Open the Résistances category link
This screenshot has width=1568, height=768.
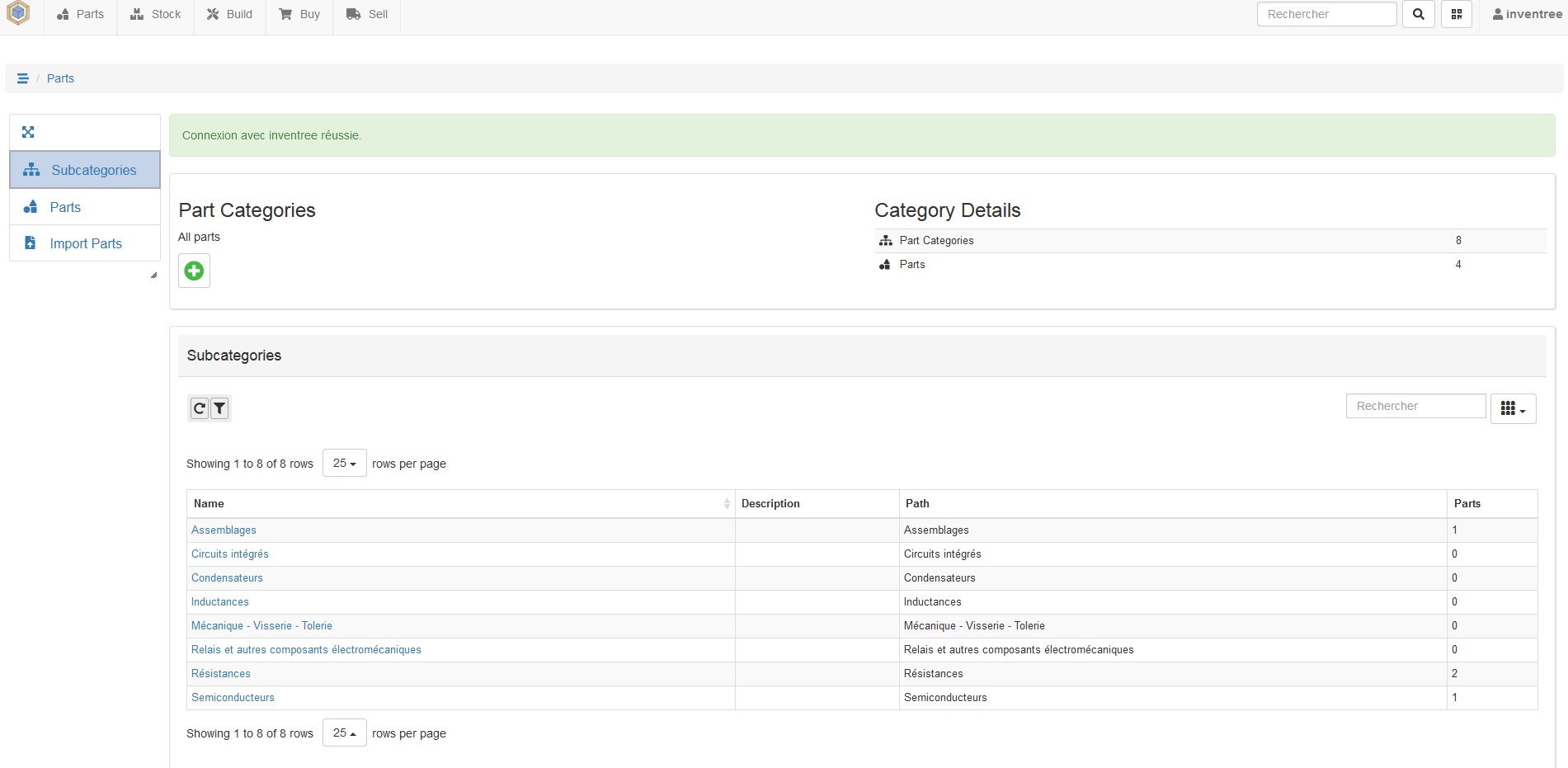click(221, 674)
